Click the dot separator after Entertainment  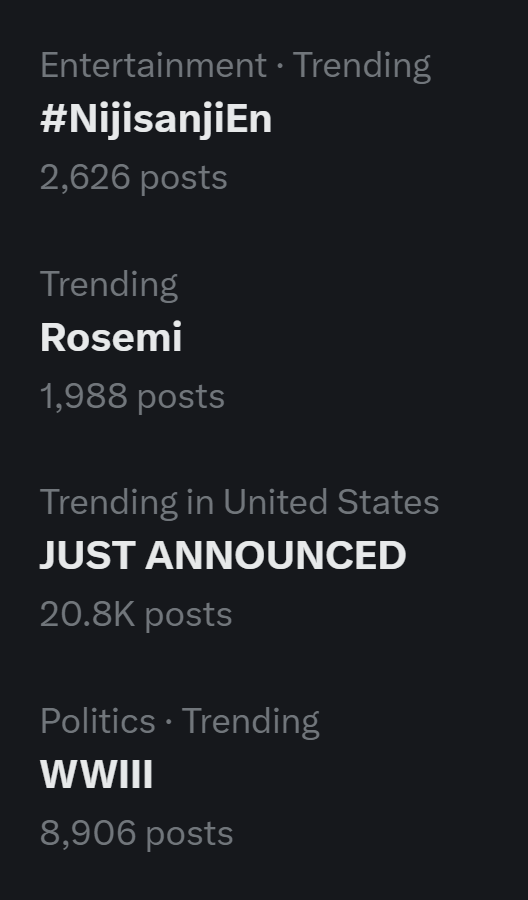[x=280, y=66]
